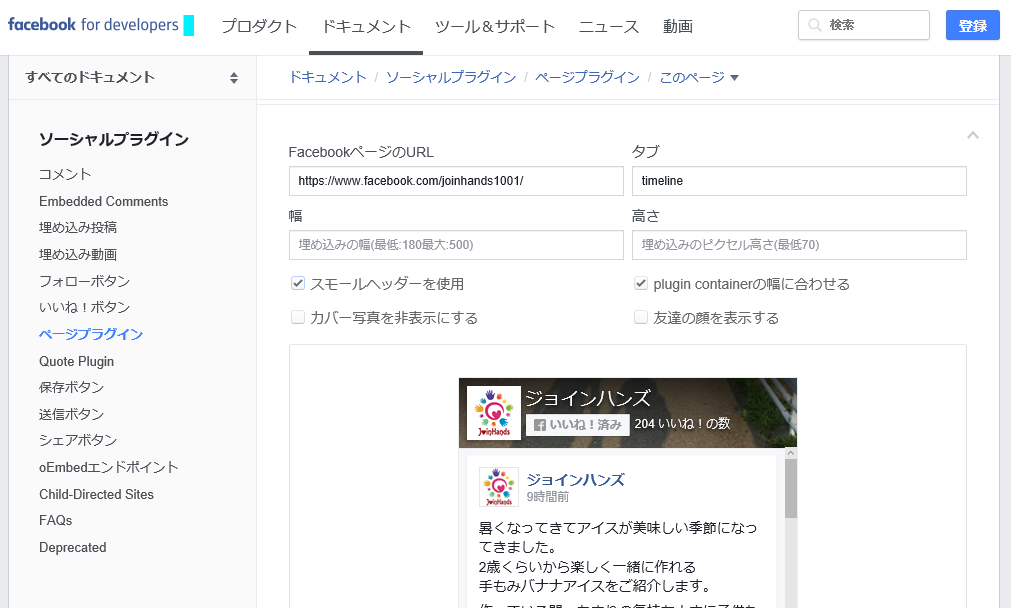Open Quote Plugin in the sidebar

(x=77, y=361)
